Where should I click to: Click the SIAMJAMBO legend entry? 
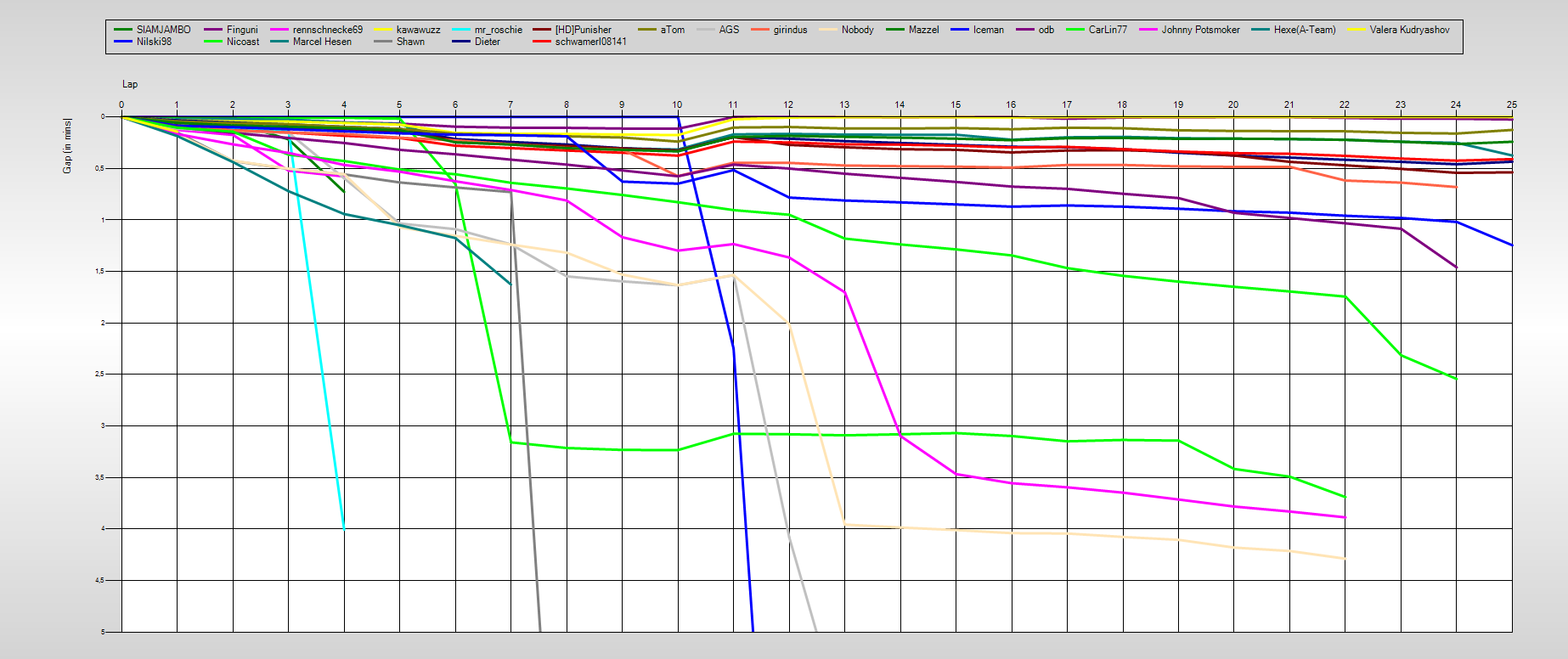coord(163,30)
